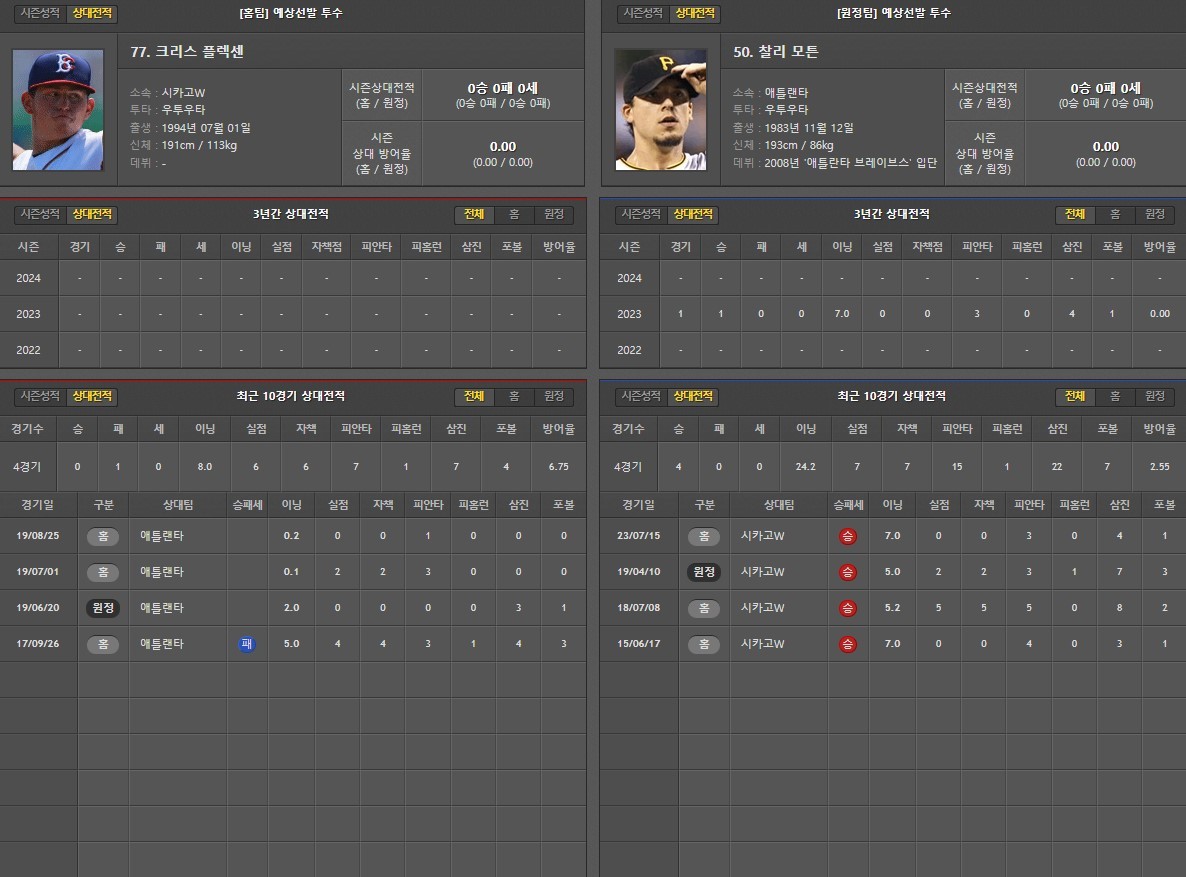Click away pitcher ERA value 2.55
This screenshot has width=1186, height=877.
(x=1160, y=467)
